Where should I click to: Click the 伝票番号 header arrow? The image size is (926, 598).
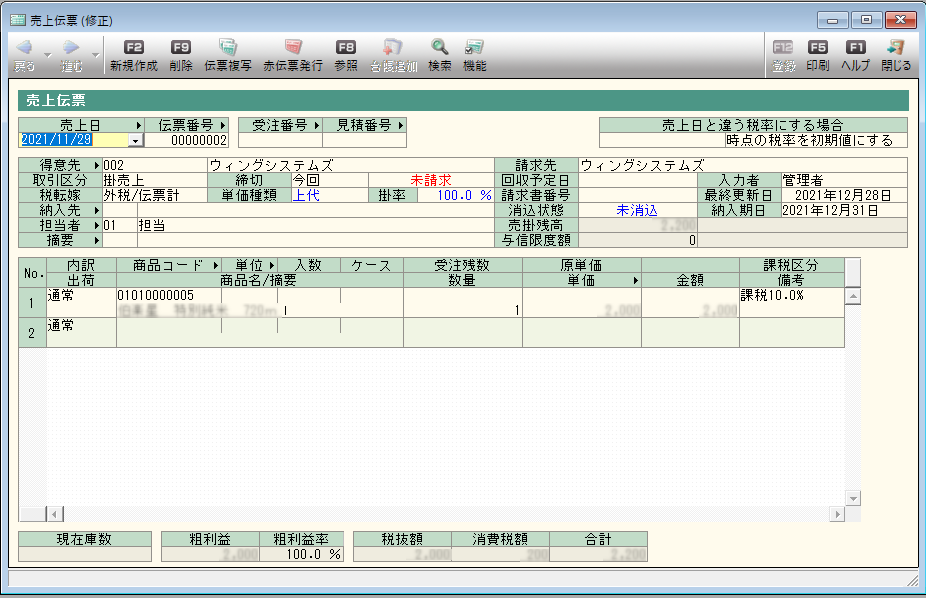[x=223, y=125]
